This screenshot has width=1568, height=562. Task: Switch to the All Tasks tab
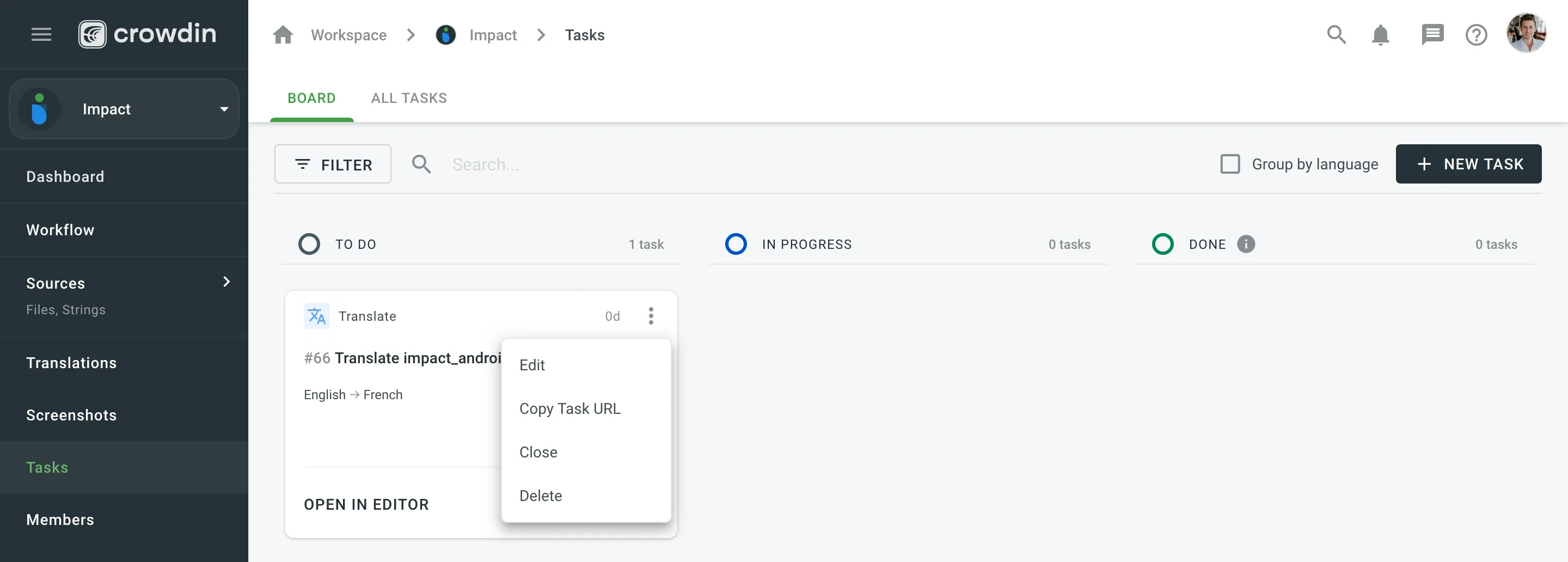409,98
